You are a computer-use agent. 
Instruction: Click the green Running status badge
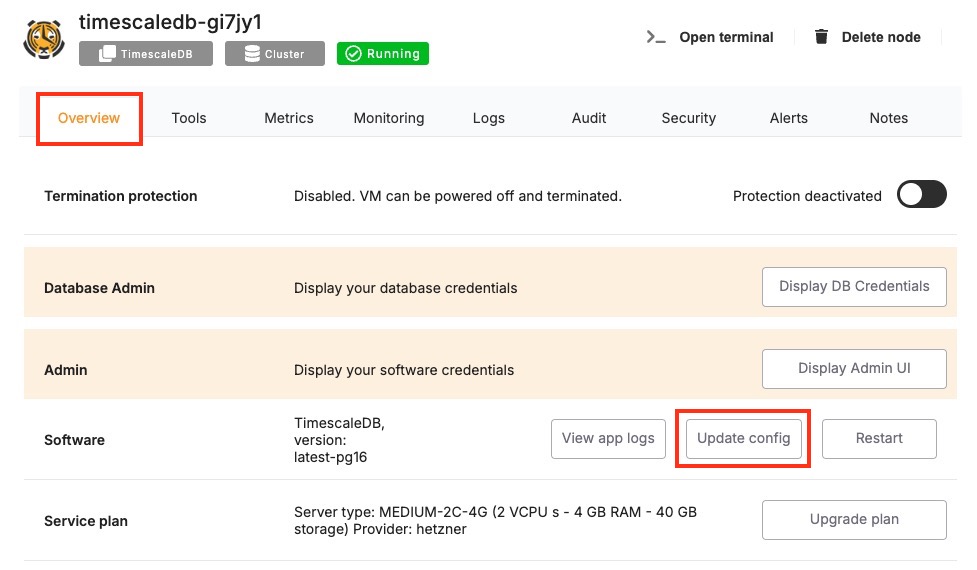(x=383, y=54)
